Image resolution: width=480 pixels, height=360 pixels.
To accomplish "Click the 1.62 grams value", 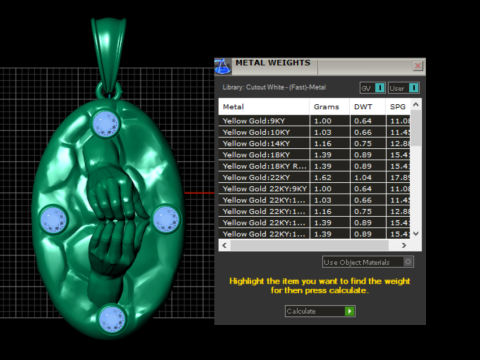I will pos(323,177).
